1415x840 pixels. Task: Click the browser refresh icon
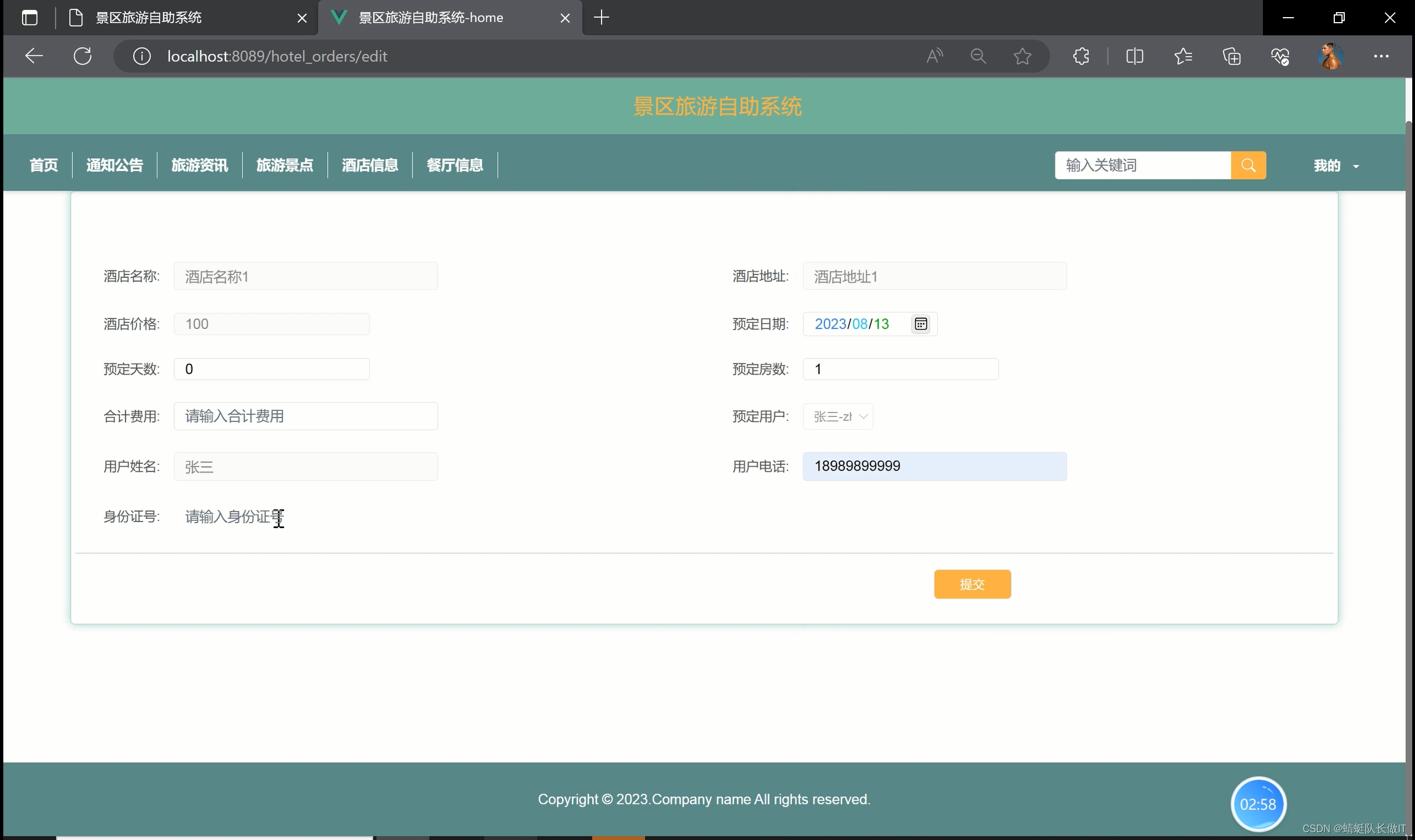pyautogui.click(x=82, y=56)
